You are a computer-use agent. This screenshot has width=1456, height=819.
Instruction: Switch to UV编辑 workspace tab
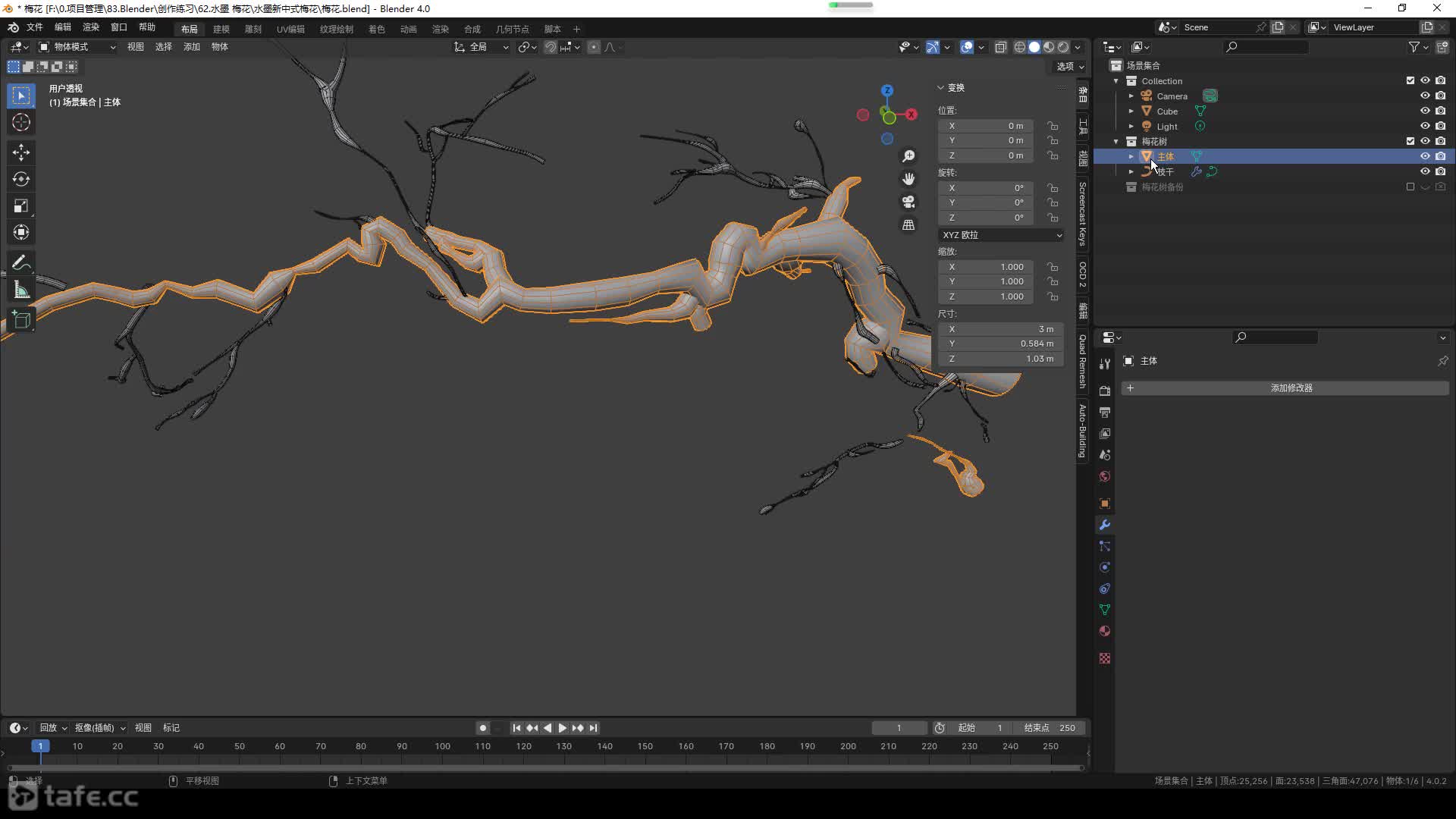(290, 29)
